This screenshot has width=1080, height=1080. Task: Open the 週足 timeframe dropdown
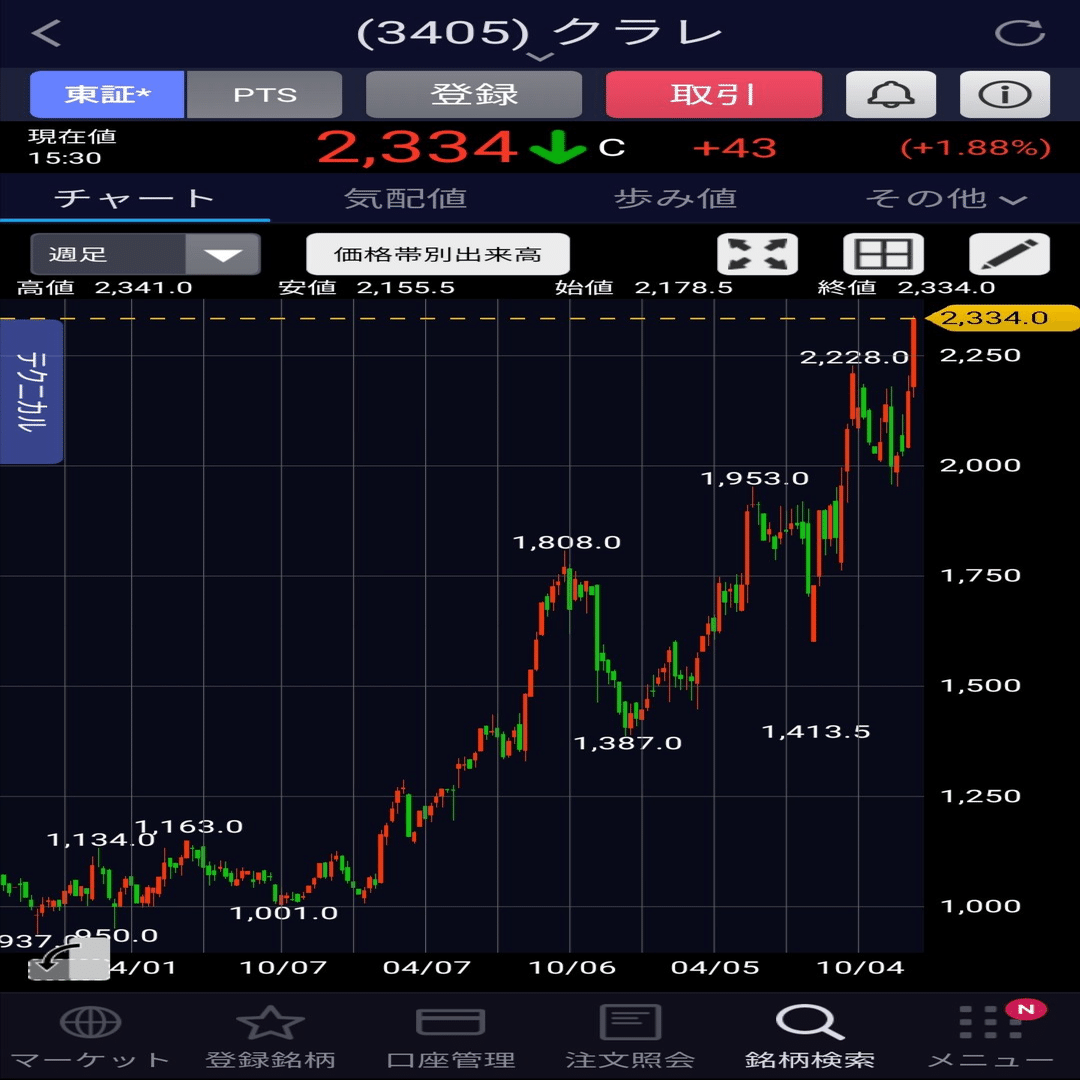[145, 254]
